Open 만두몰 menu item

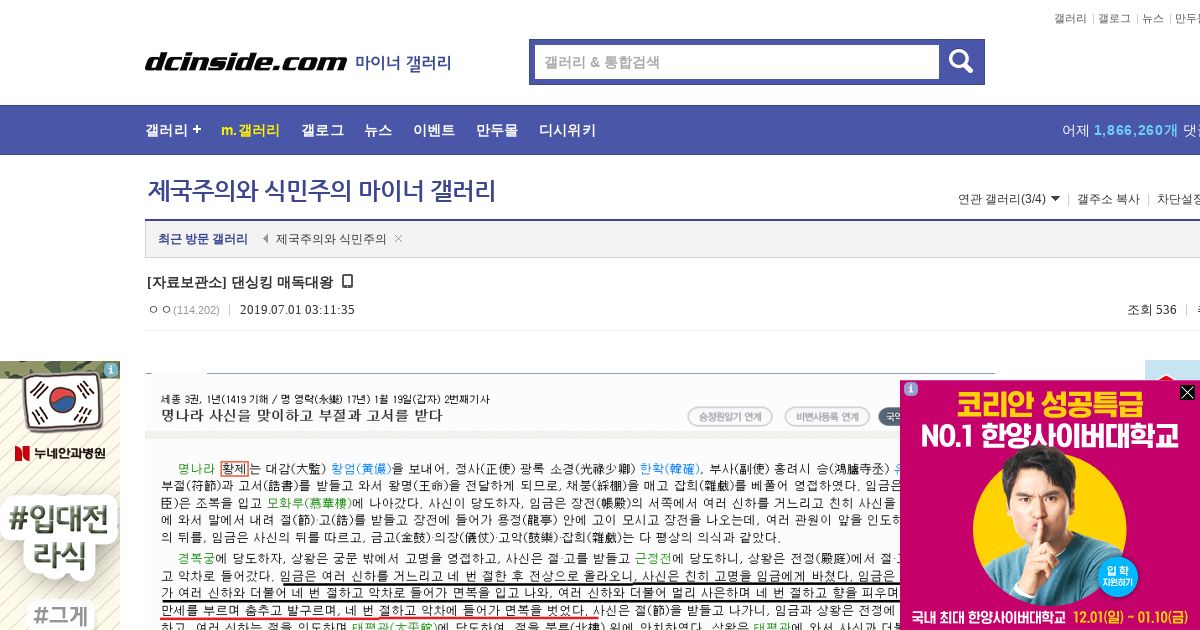pyautogui.click(x=497, y=130)
